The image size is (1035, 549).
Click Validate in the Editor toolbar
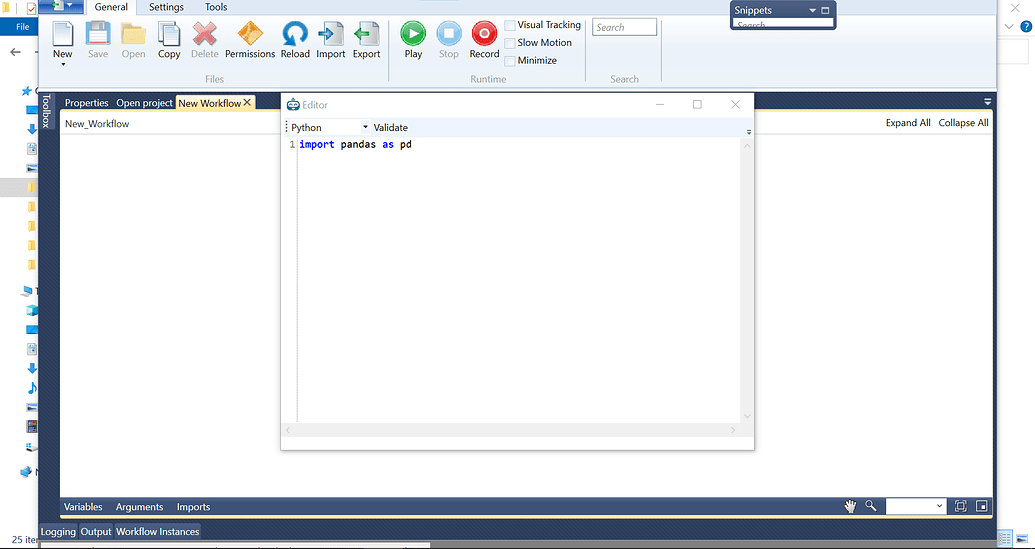391,127
